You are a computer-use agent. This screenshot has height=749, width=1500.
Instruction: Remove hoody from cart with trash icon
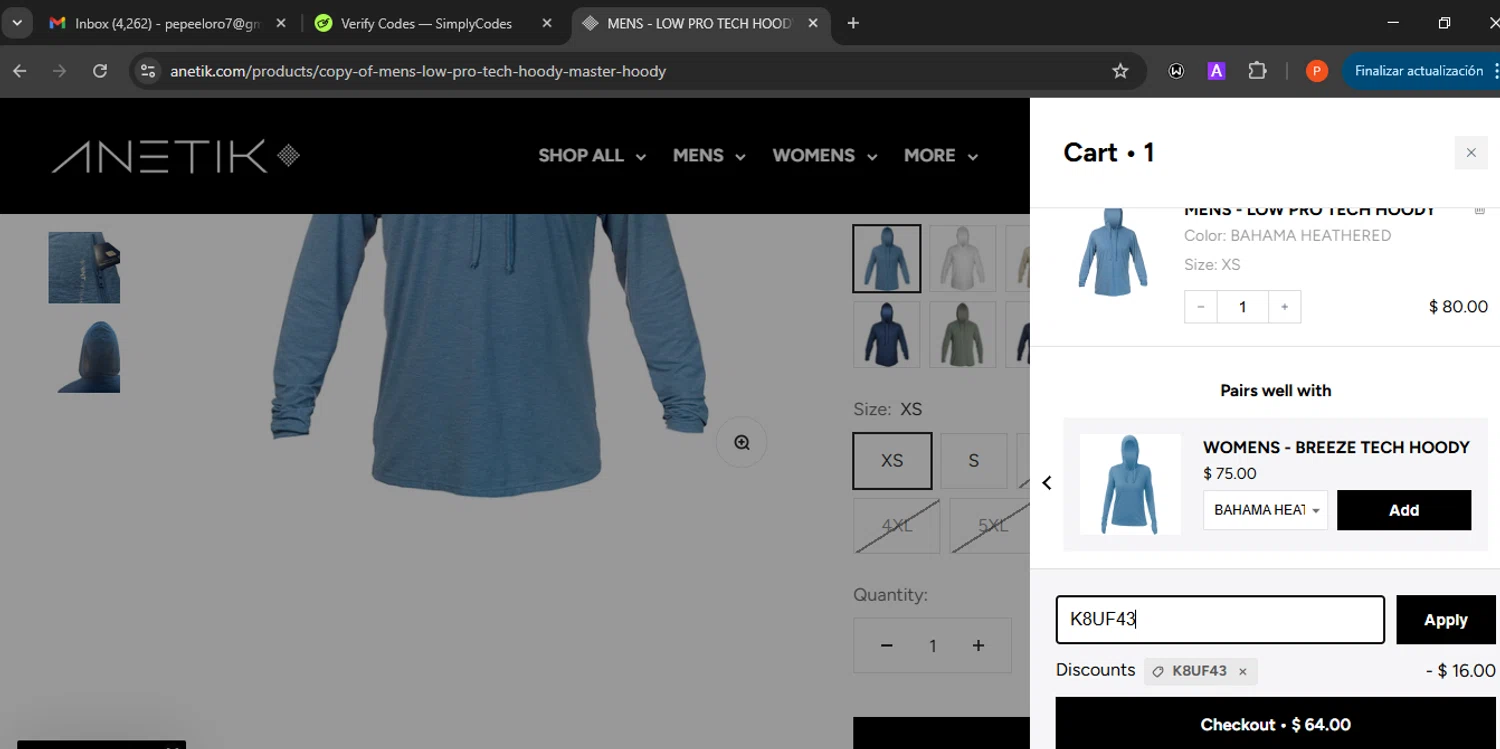(x=1480, y=212)
